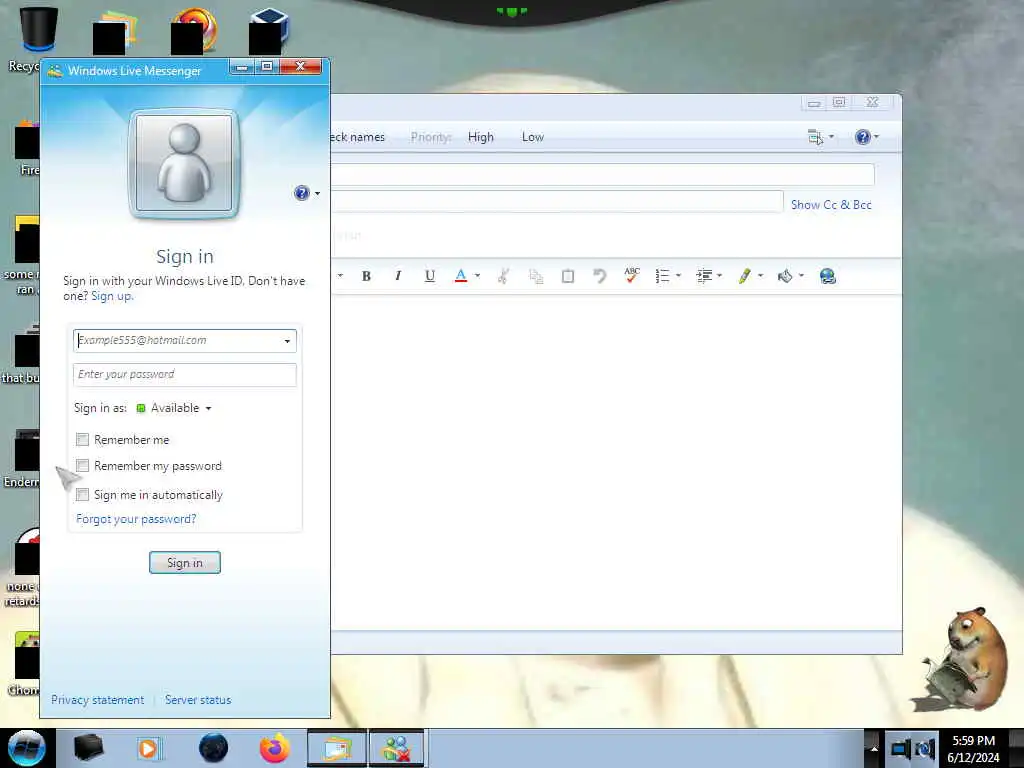Launch Firefox from the taskbar
Screen dimensions: 1024x768
(275, 748)
